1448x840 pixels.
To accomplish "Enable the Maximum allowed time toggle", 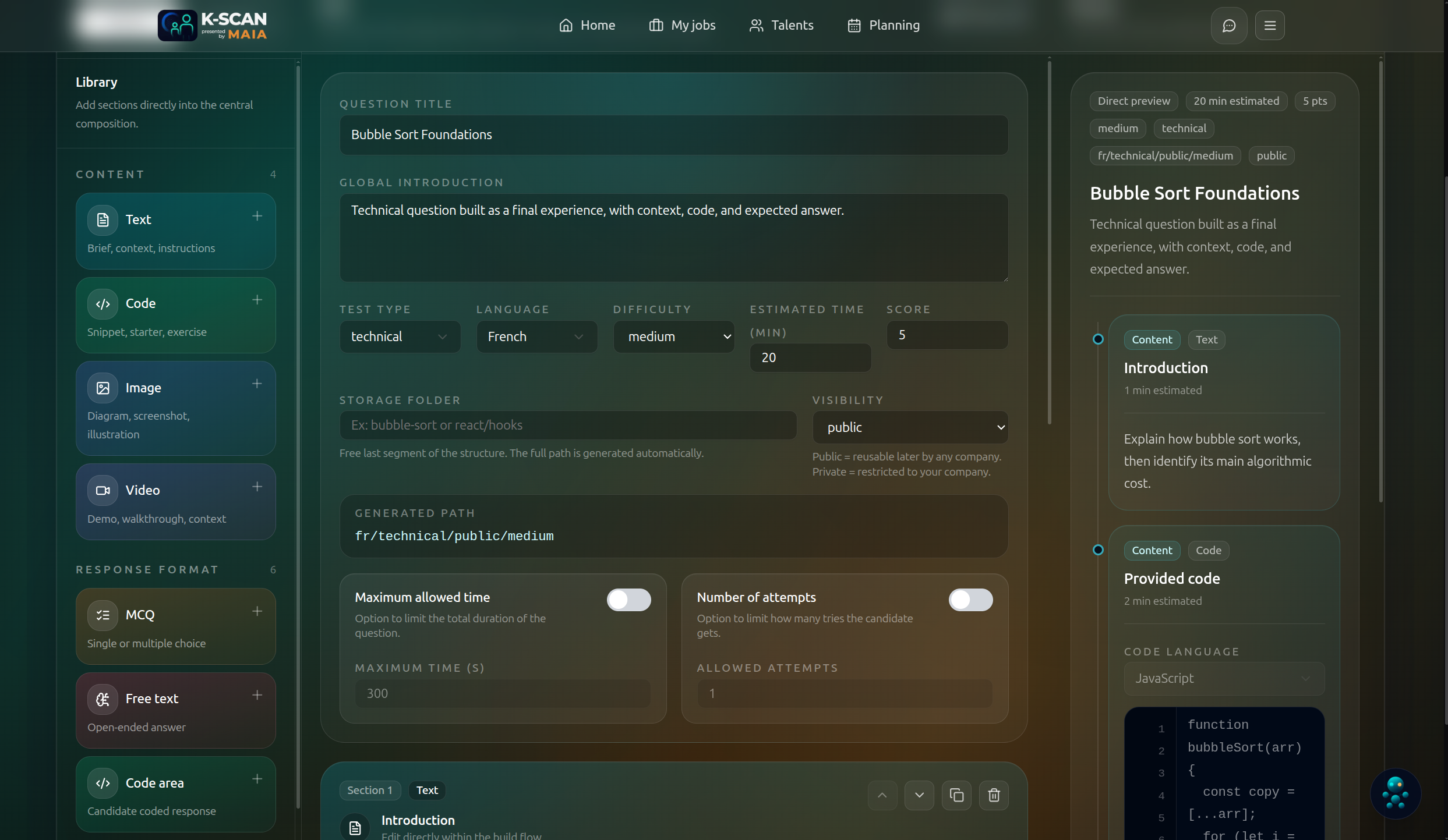I will 628,600.
